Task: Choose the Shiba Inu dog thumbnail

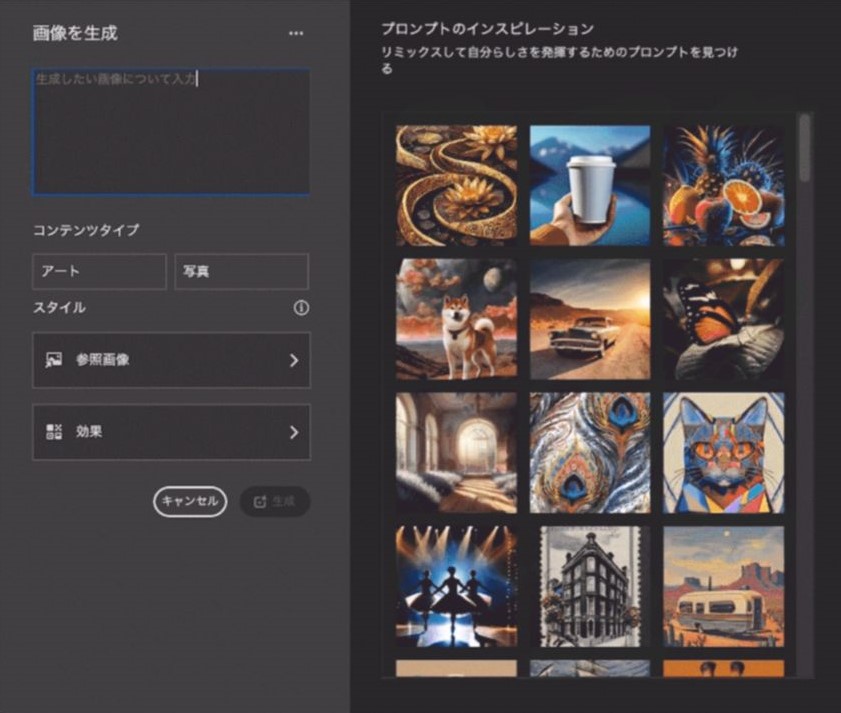Action: (x=456, y=319)
